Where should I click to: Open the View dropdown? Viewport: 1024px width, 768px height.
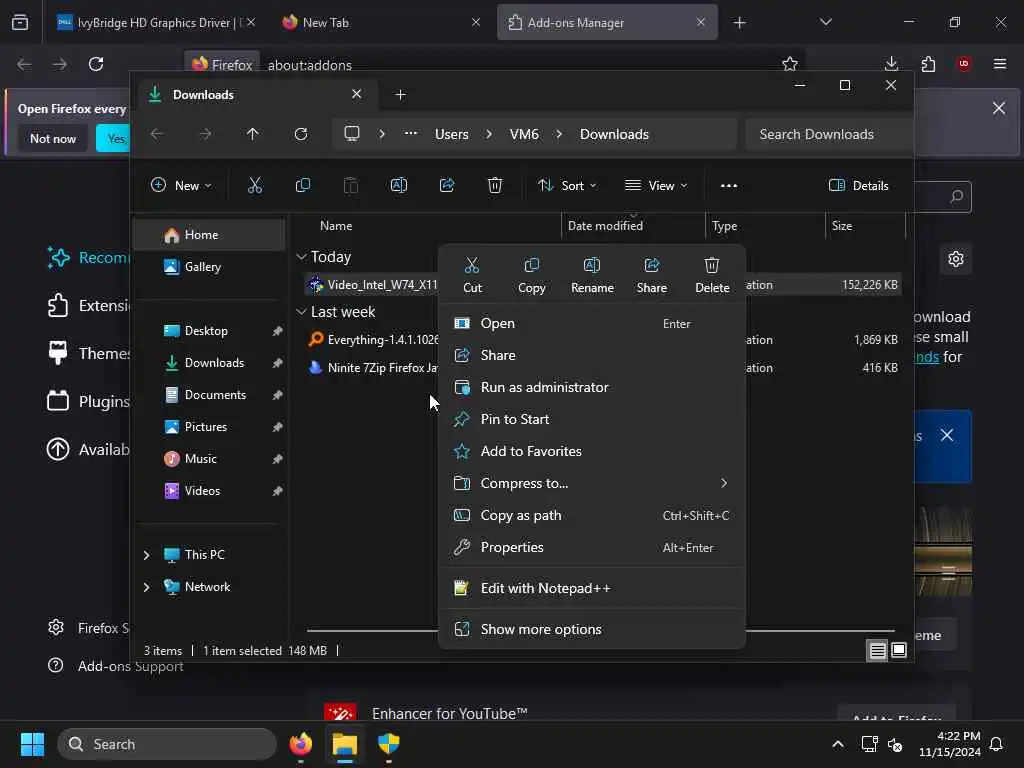pyautogui.click(x=656, y=185)
